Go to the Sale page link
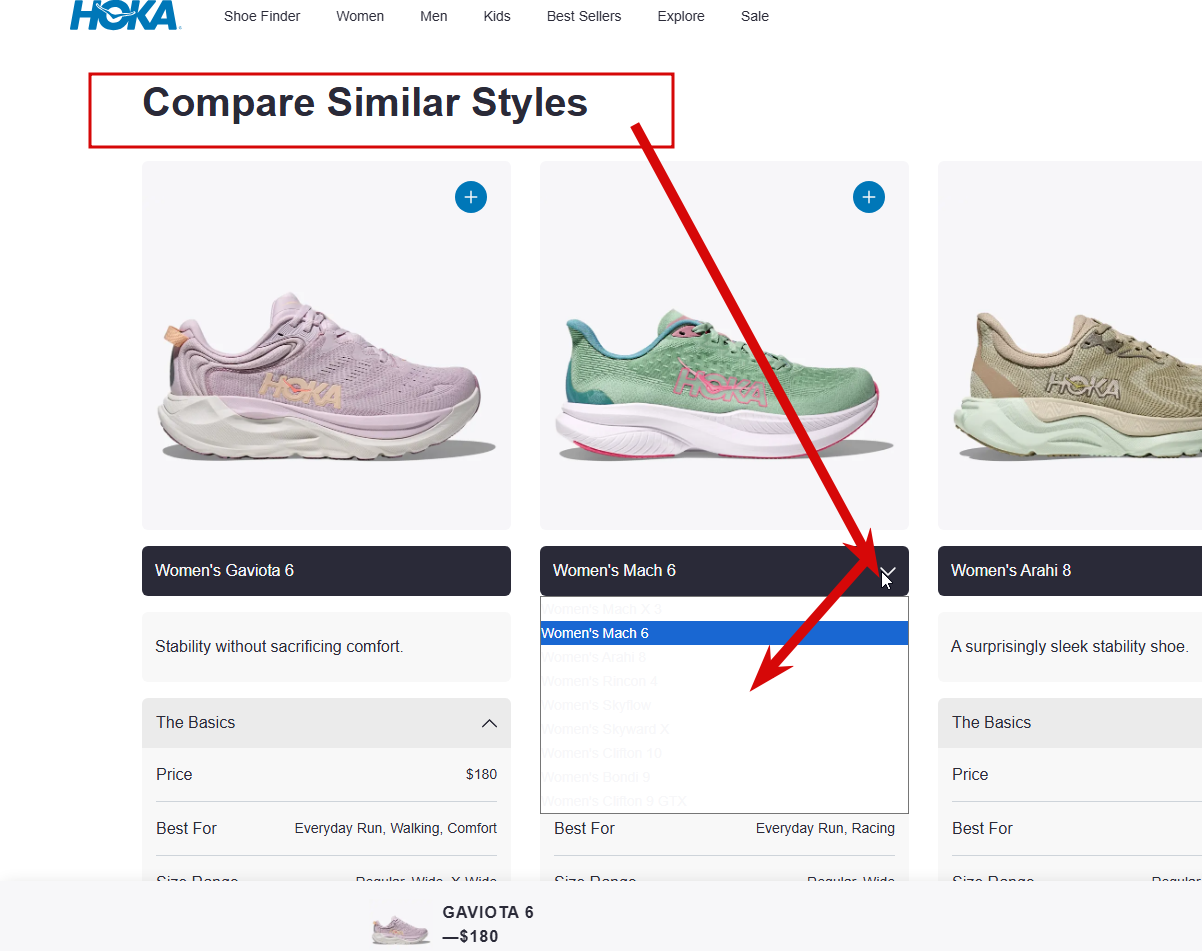Image resolution: width=1202 pixels, height=951 pixels. click(x=755, y=16)
